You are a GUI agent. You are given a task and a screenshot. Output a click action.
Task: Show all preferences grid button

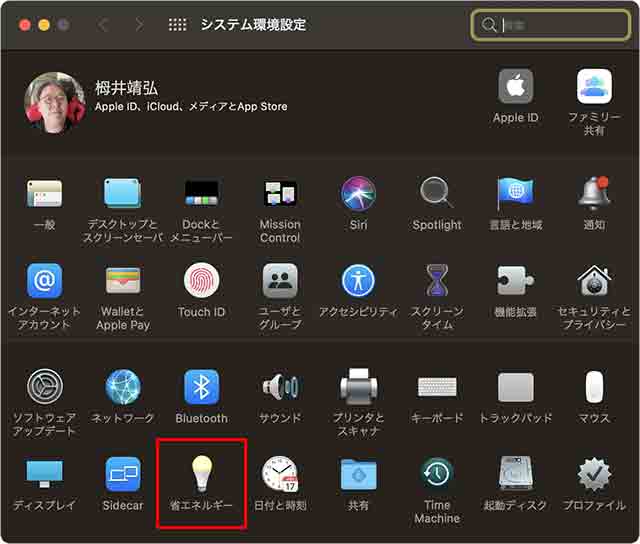pyautogui.click(x=178, y=24)
